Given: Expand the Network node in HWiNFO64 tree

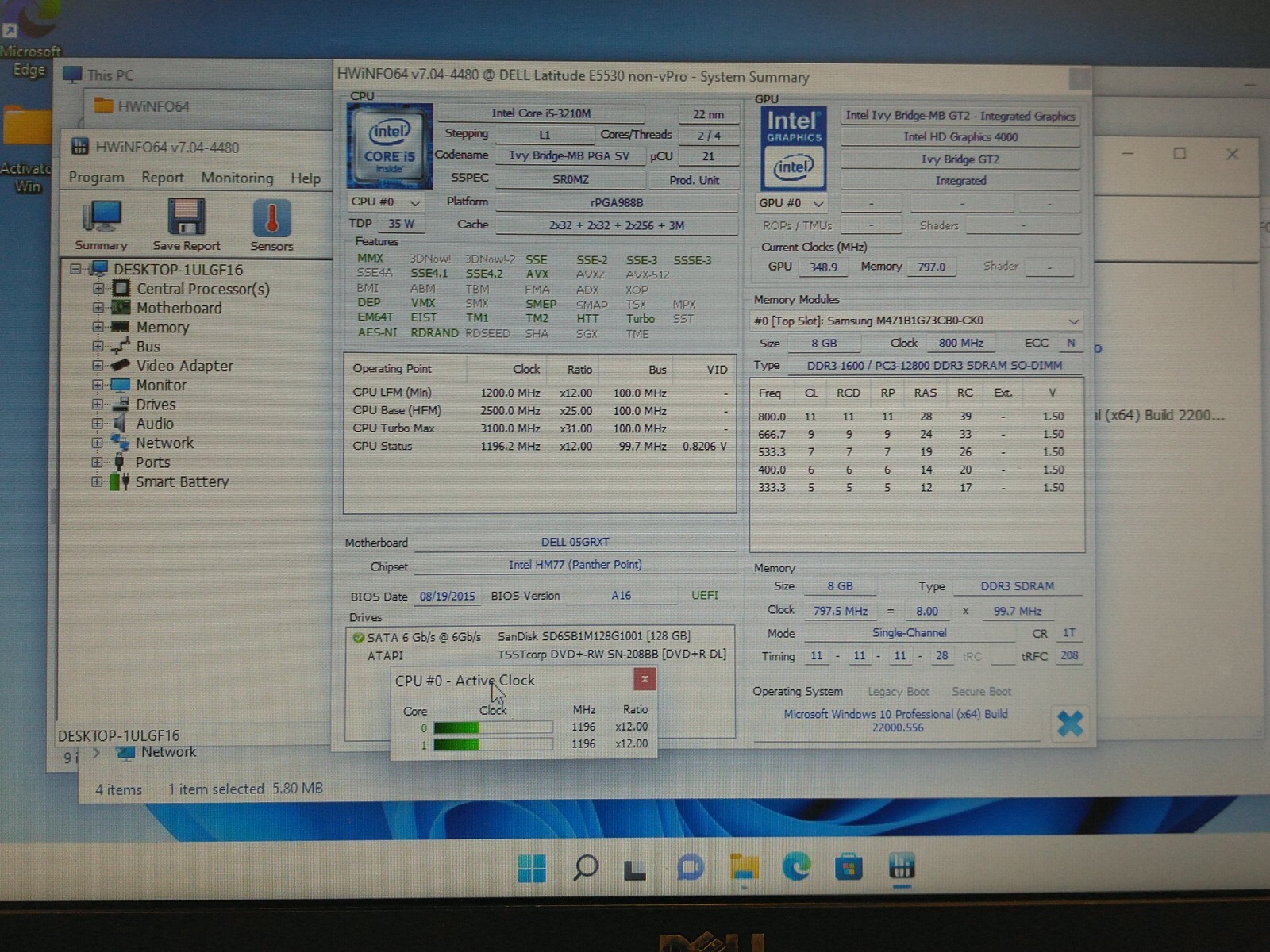Looking at the screenshot, I should pos(98,443).
